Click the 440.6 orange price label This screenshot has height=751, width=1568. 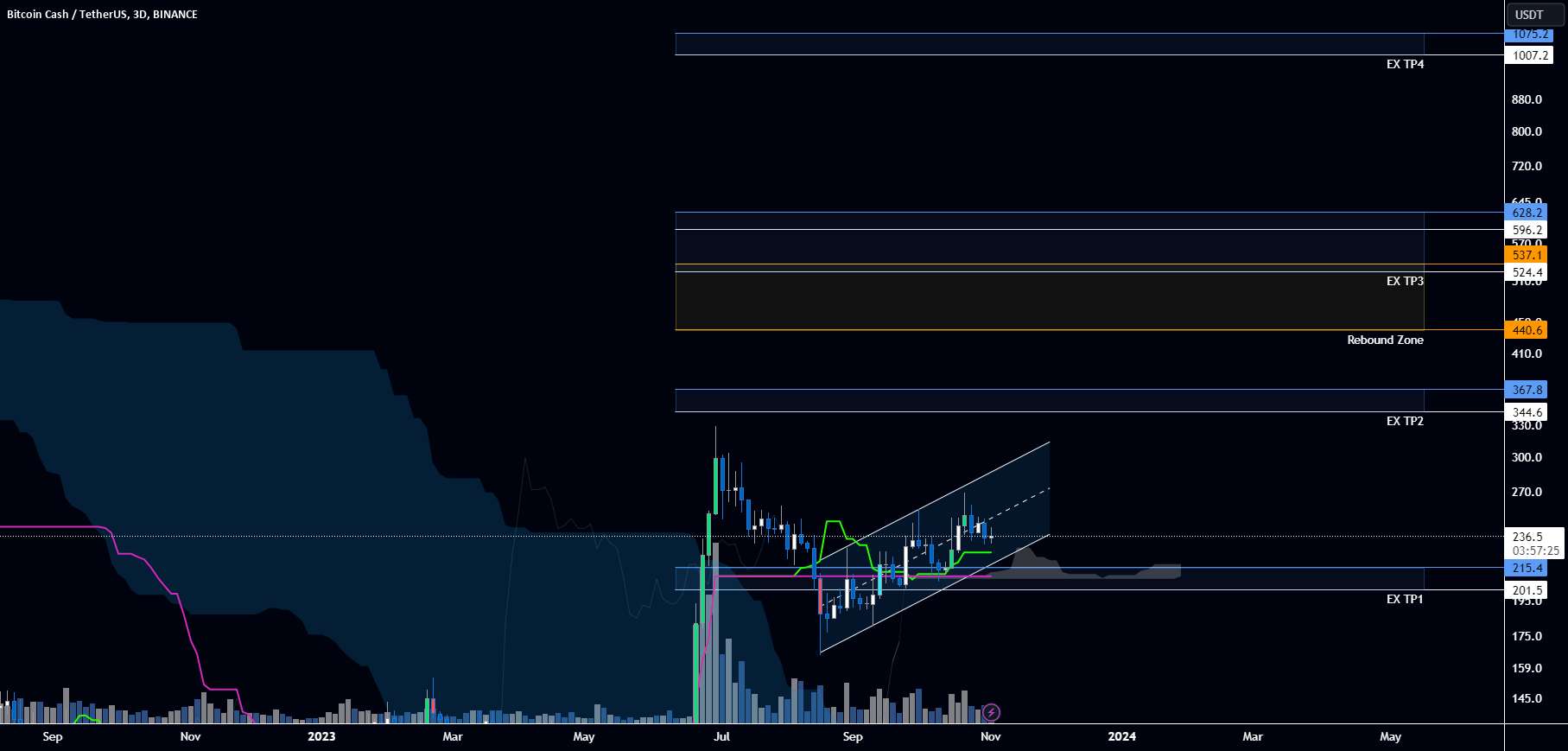coord(1527,330)
